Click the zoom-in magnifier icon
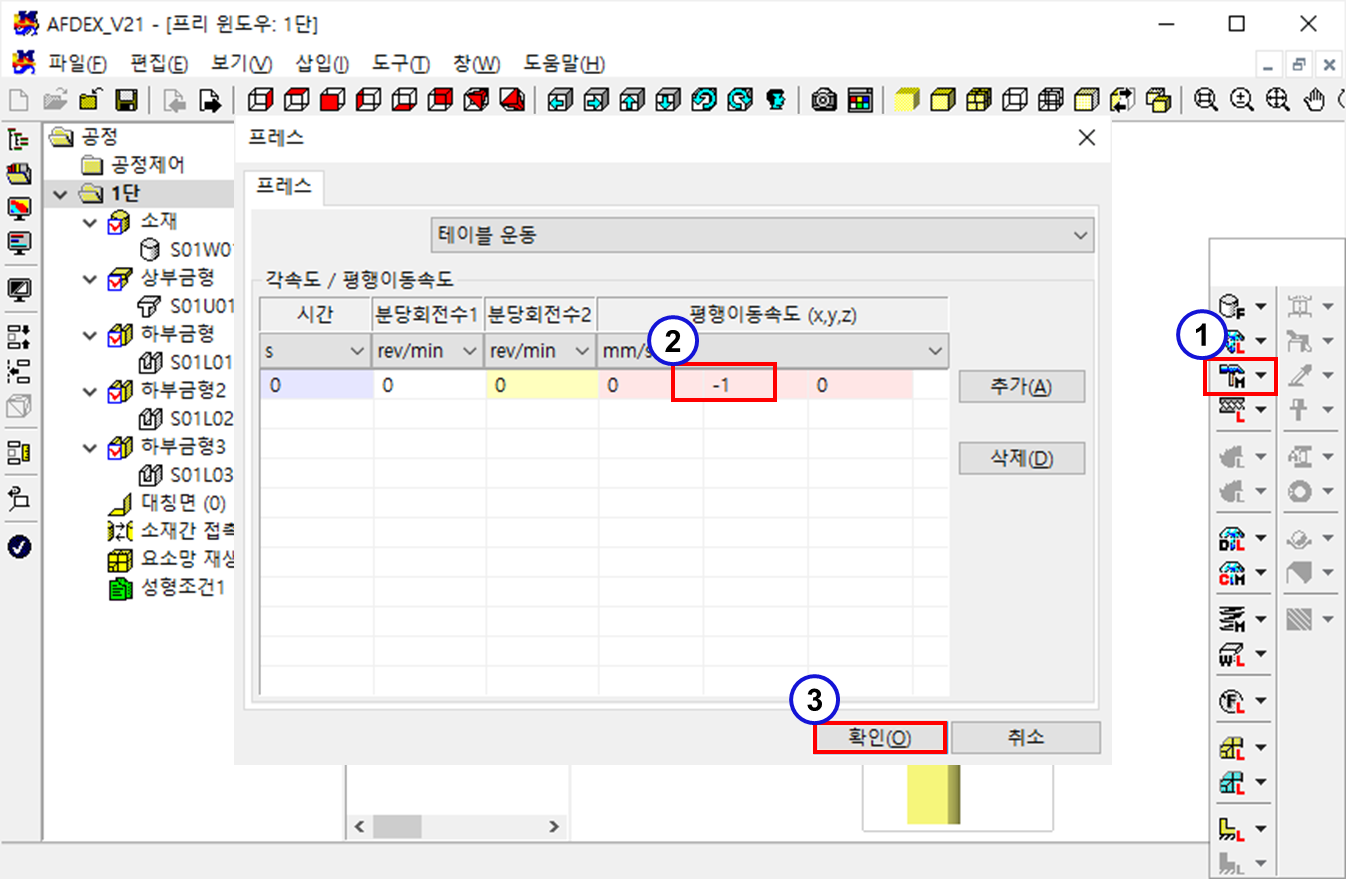The width and height of the screenshot is (1346, 879). tap(1242, 100)
